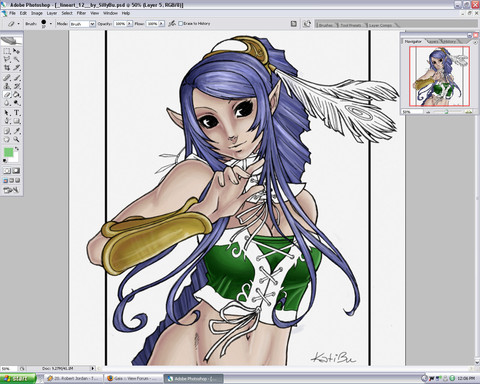
Task: Switch to Robert Jordan Firefox taskbar window
Action: point(74,379)
